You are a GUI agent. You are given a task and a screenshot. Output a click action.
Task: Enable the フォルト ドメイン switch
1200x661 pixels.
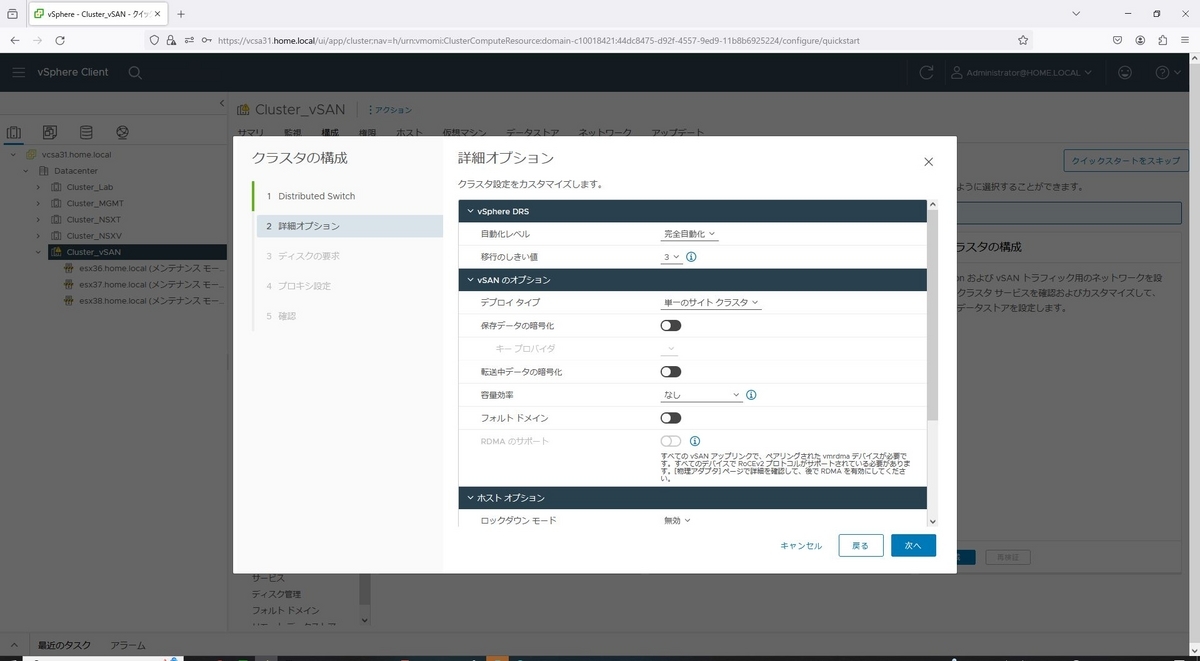(x=670, y=418)
